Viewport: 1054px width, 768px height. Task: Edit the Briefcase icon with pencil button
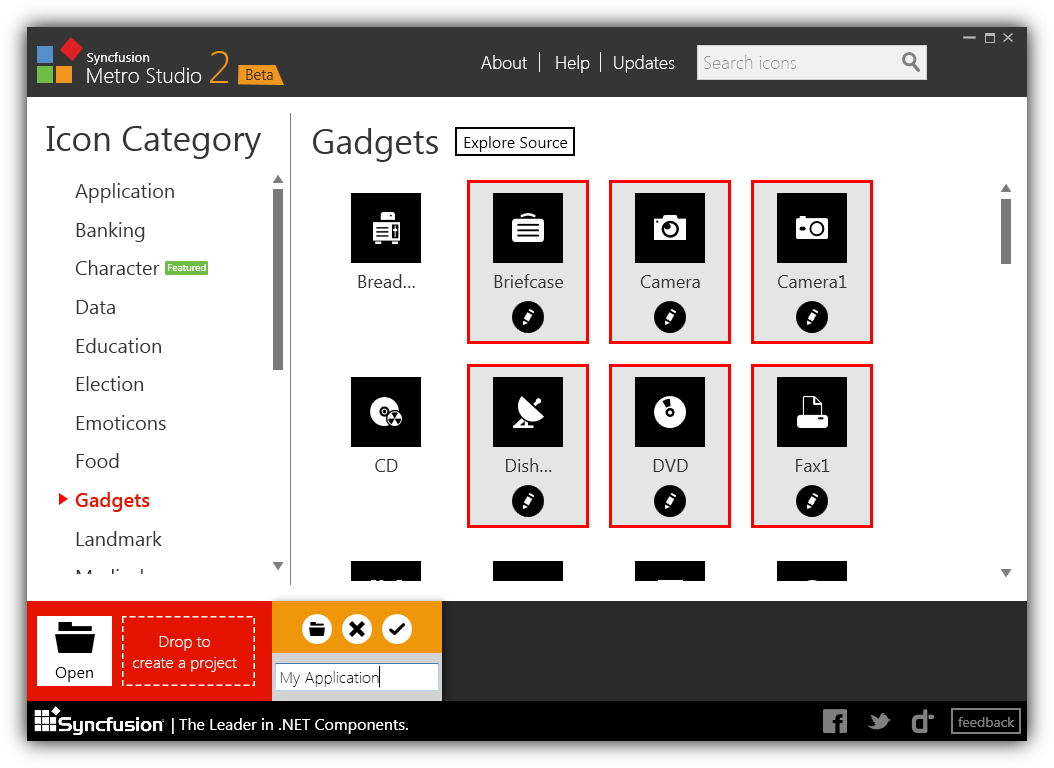[528, 316]
